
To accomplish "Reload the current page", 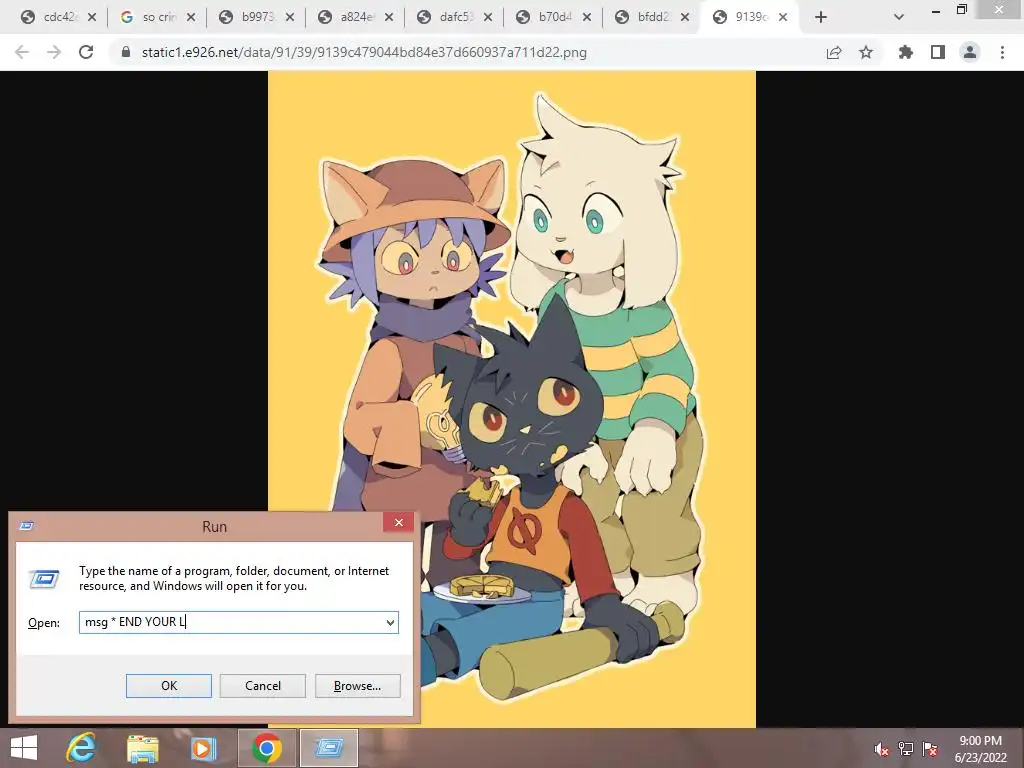I will [x=86, y=52].
